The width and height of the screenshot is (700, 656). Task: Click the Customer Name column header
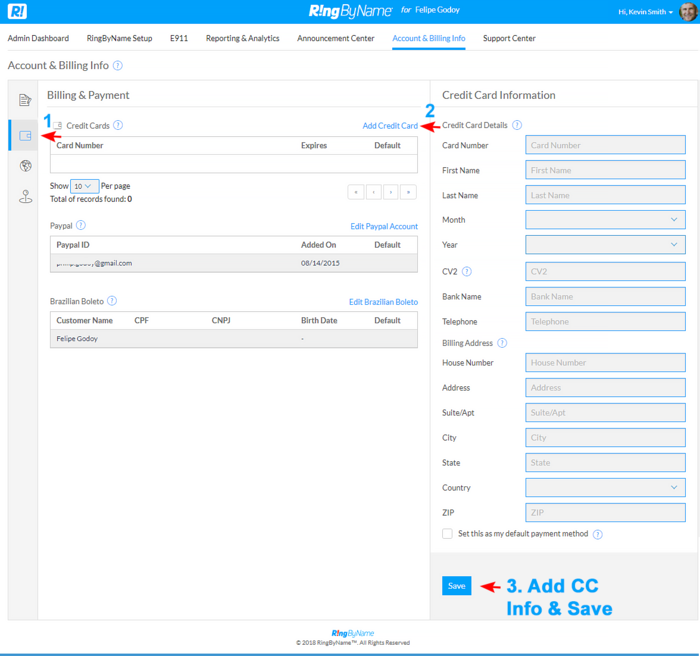[x=84, y=320]
